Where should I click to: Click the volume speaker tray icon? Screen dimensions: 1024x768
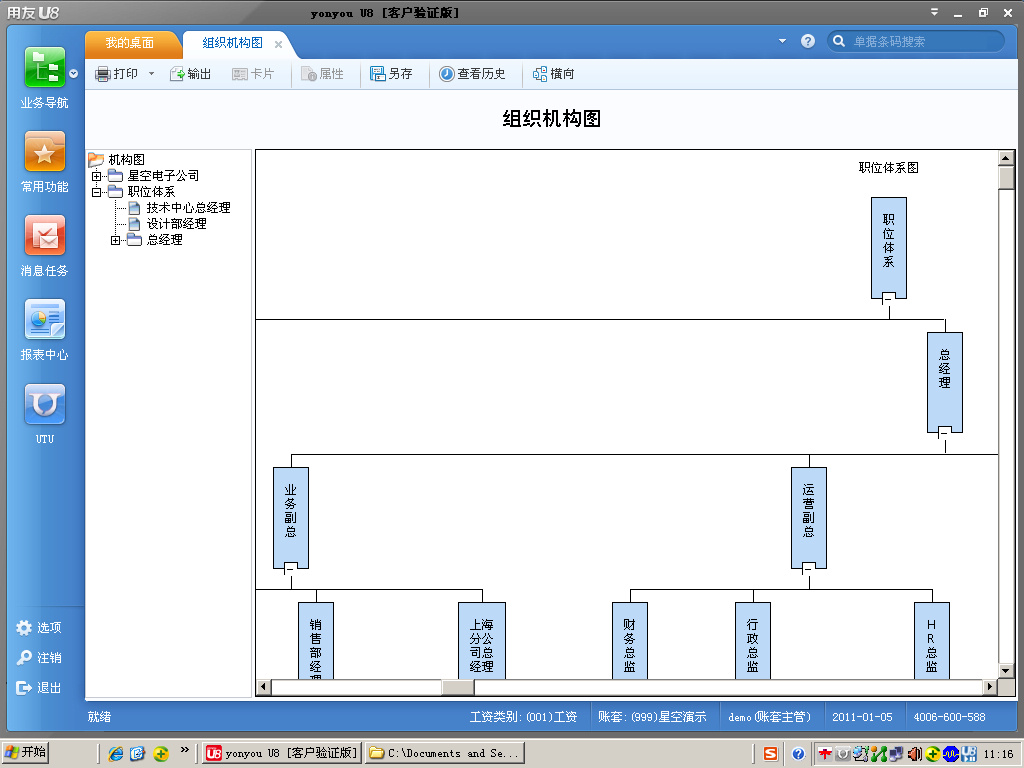(x=915, y=754)
